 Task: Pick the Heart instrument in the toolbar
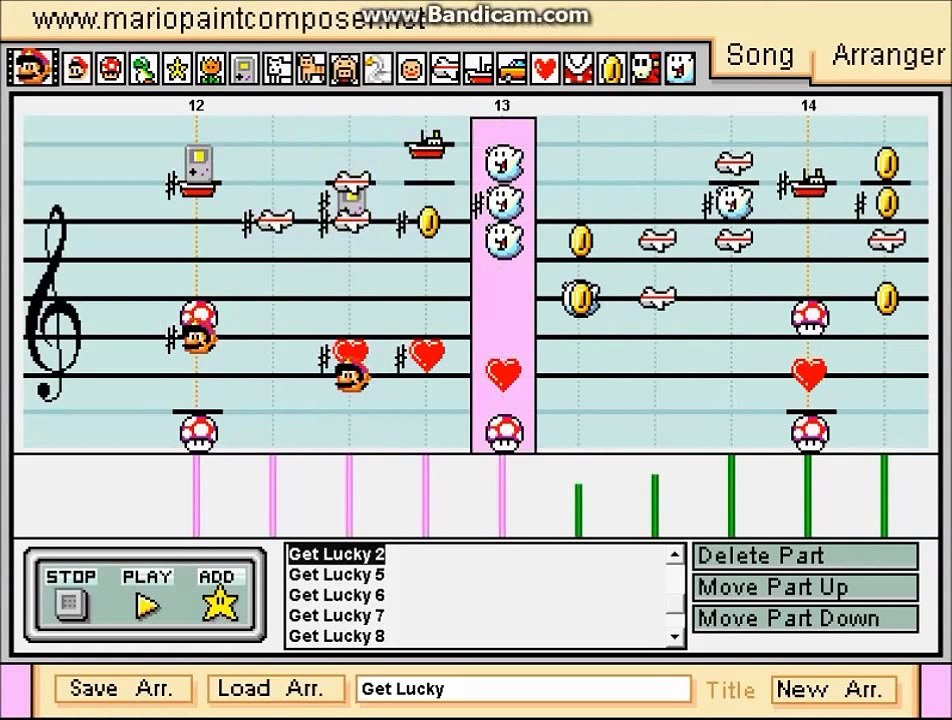click(545, 68)
